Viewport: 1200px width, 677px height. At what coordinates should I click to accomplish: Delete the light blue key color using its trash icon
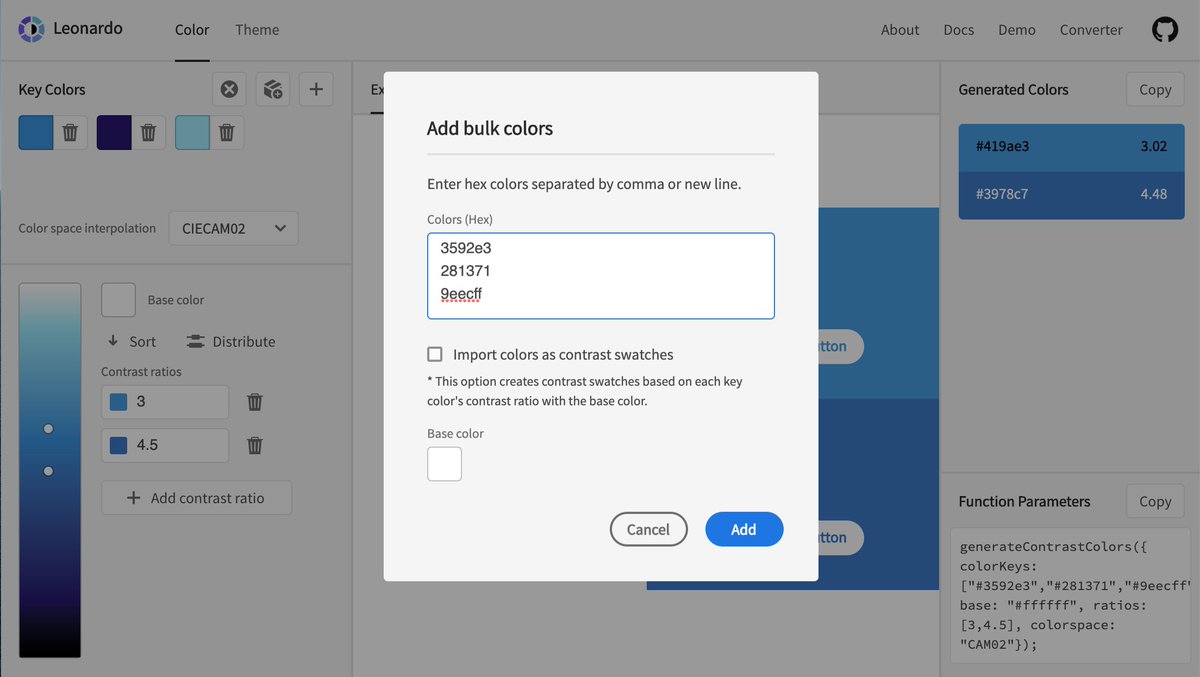[227, 132]
